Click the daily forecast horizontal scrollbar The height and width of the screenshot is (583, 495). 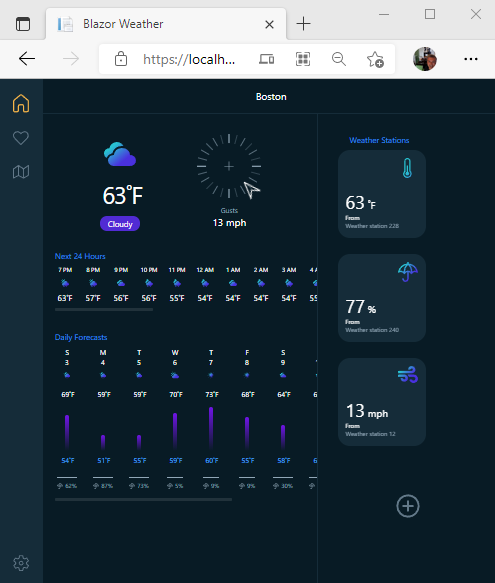(143, 500)
